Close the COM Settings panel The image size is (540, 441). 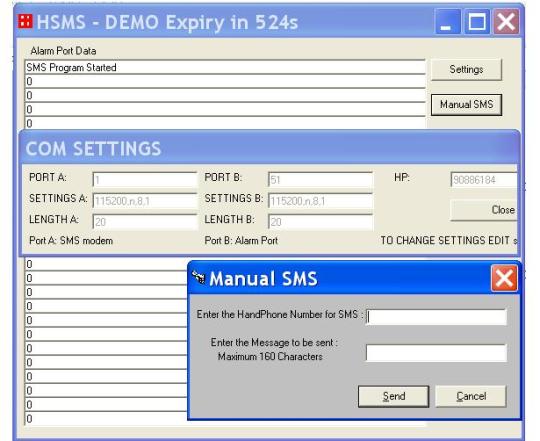pyautogui.click(x=485, y=210)
